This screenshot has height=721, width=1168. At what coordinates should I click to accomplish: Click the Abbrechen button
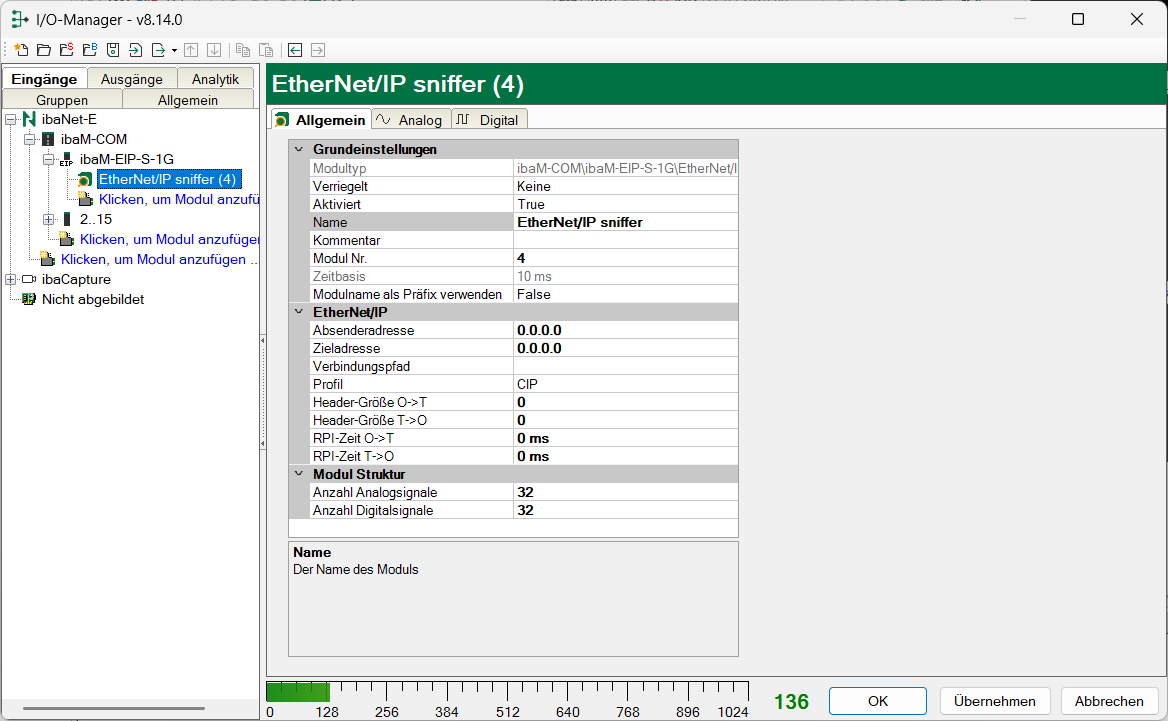tap(1108, 701)
